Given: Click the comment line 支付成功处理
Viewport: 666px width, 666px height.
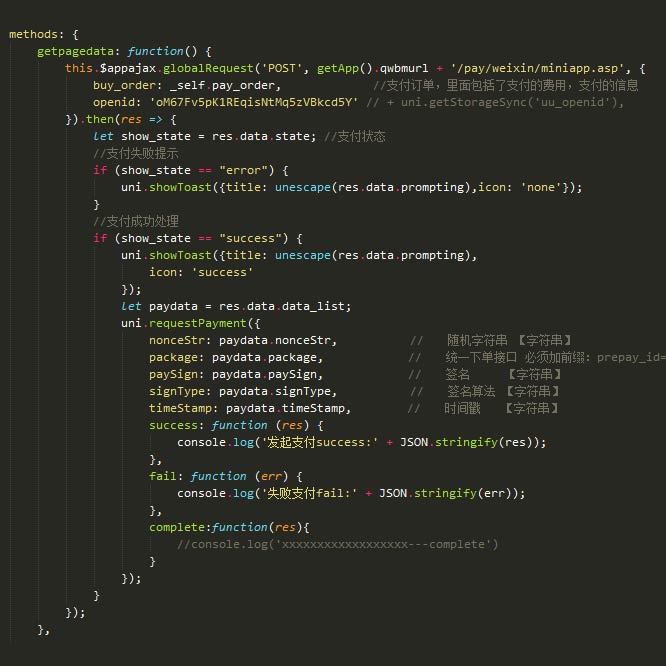Looking at the screenshot, I should [136, 221].
